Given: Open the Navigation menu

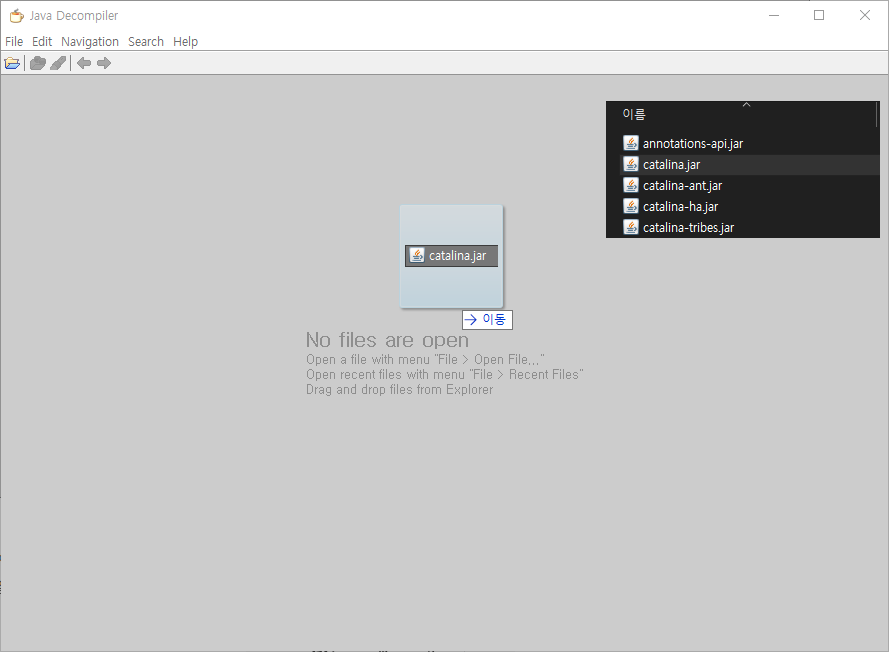Looking at the screenshot, I should pyautogui.click(x=89, y=41).
